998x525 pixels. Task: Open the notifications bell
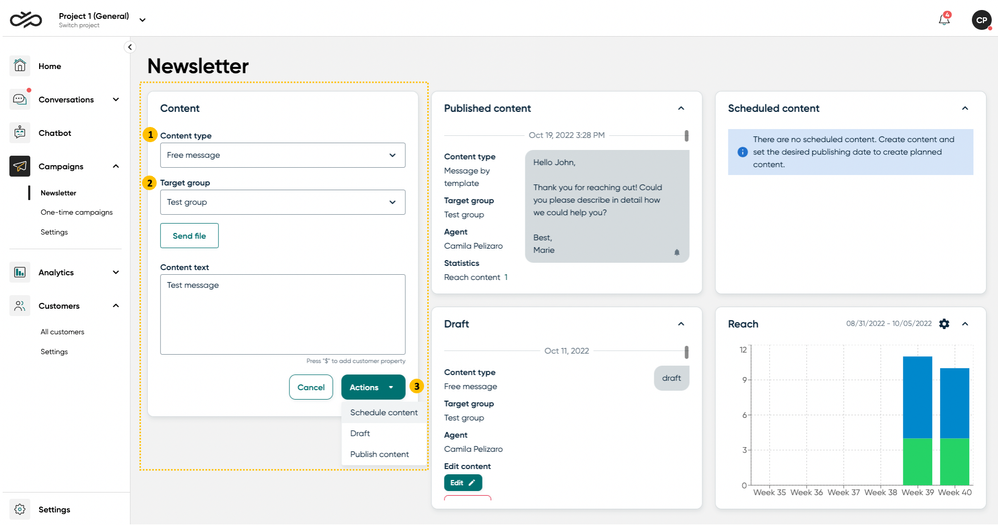point(944,19)
